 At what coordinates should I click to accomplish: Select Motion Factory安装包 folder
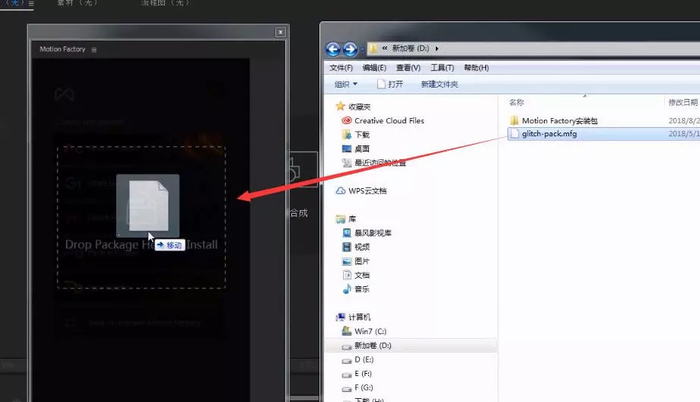click(x=554, y=121)
